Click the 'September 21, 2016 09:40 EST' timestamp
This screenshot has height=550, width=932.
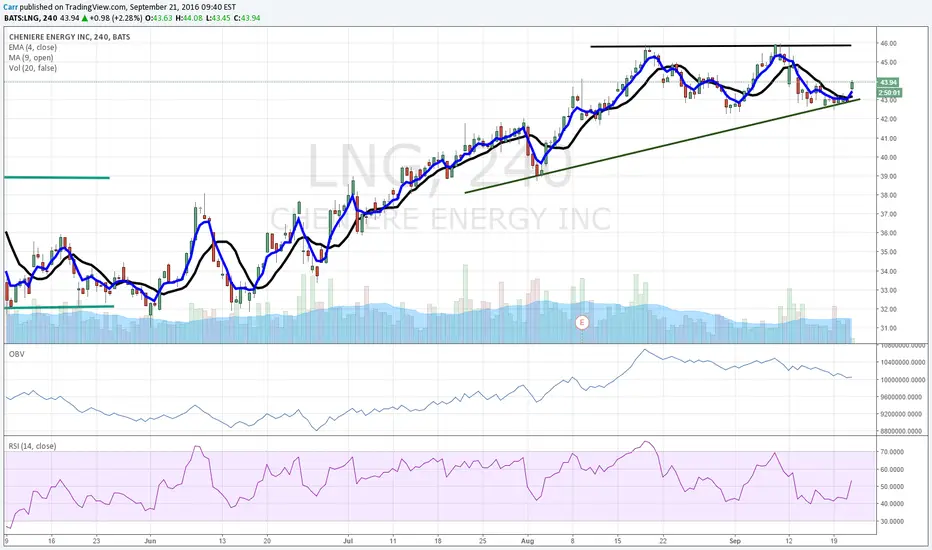tap(183, 7)
